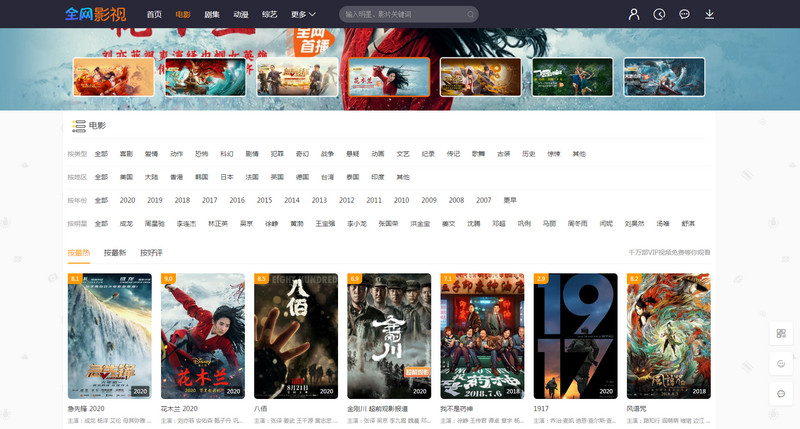800x429 pixels.
Task: Open the 八佰 movie poster
Action: point(296,336)
